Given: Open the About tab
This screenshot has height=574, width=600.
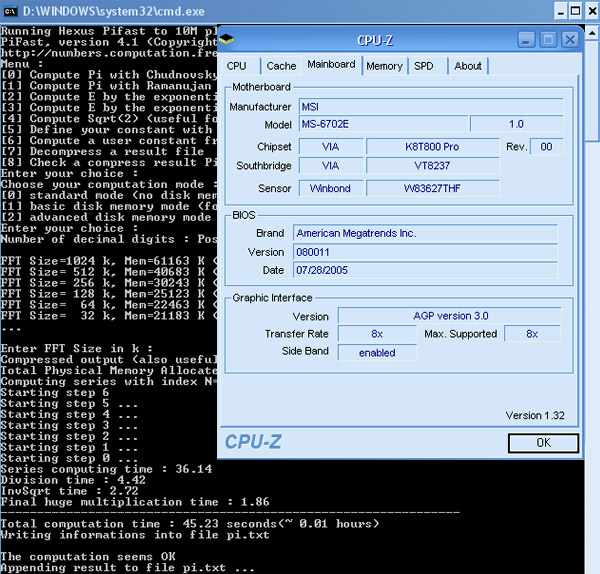Looking at the screenshot, I should [468, 66].
